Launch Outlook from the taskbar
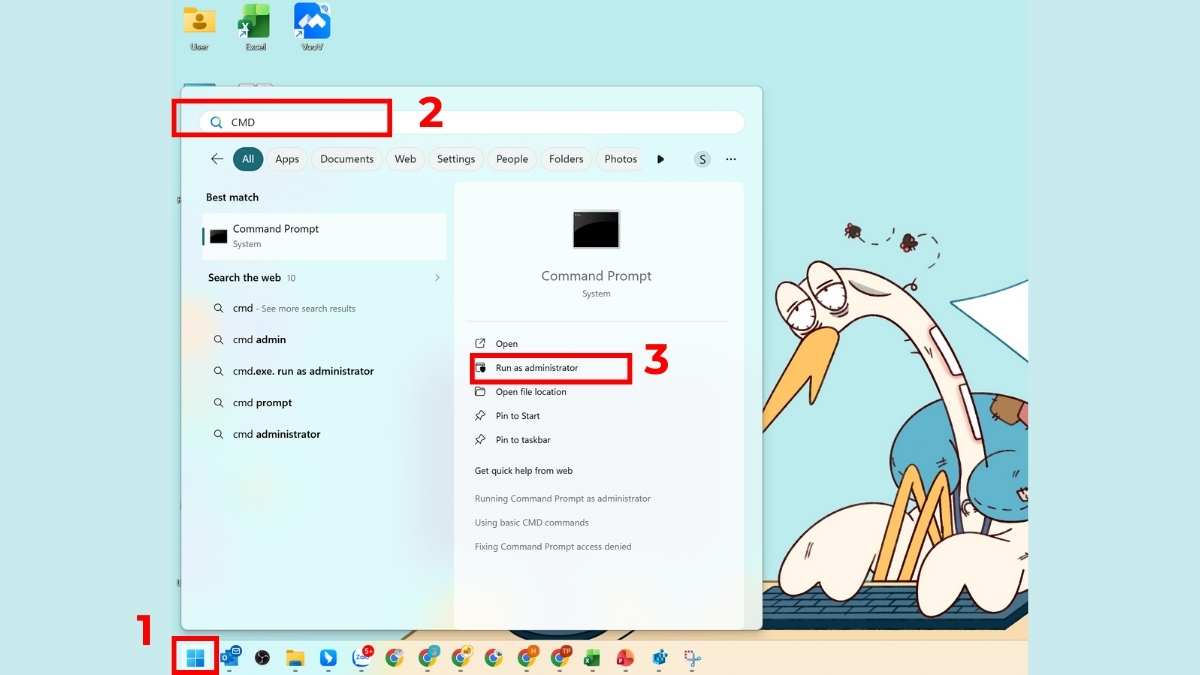The width and height of the screenshot is (1200, 675). click(x=230, y=657)
